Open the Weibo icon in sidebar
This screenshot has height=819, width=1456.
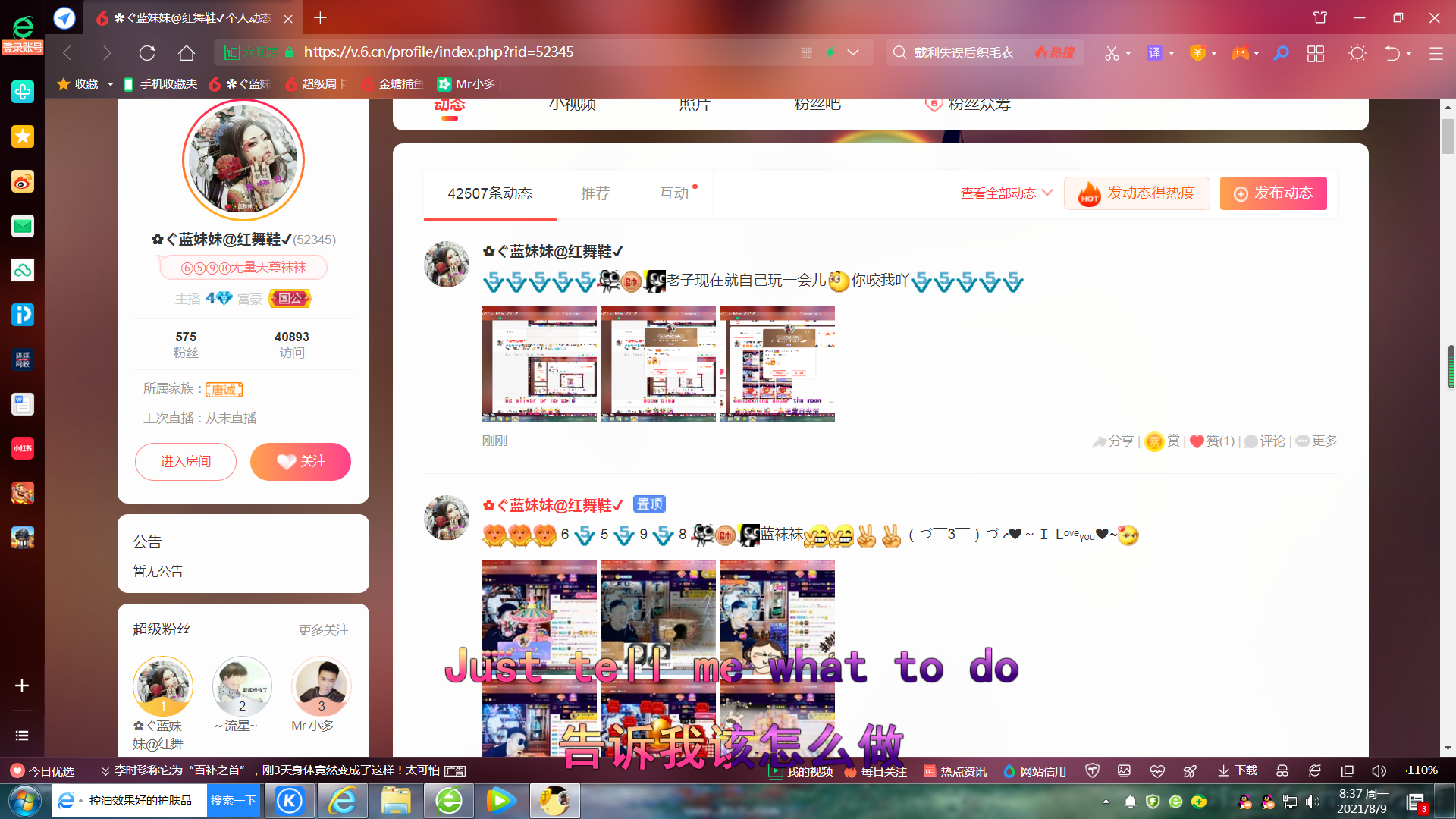[x=23, y=181]
